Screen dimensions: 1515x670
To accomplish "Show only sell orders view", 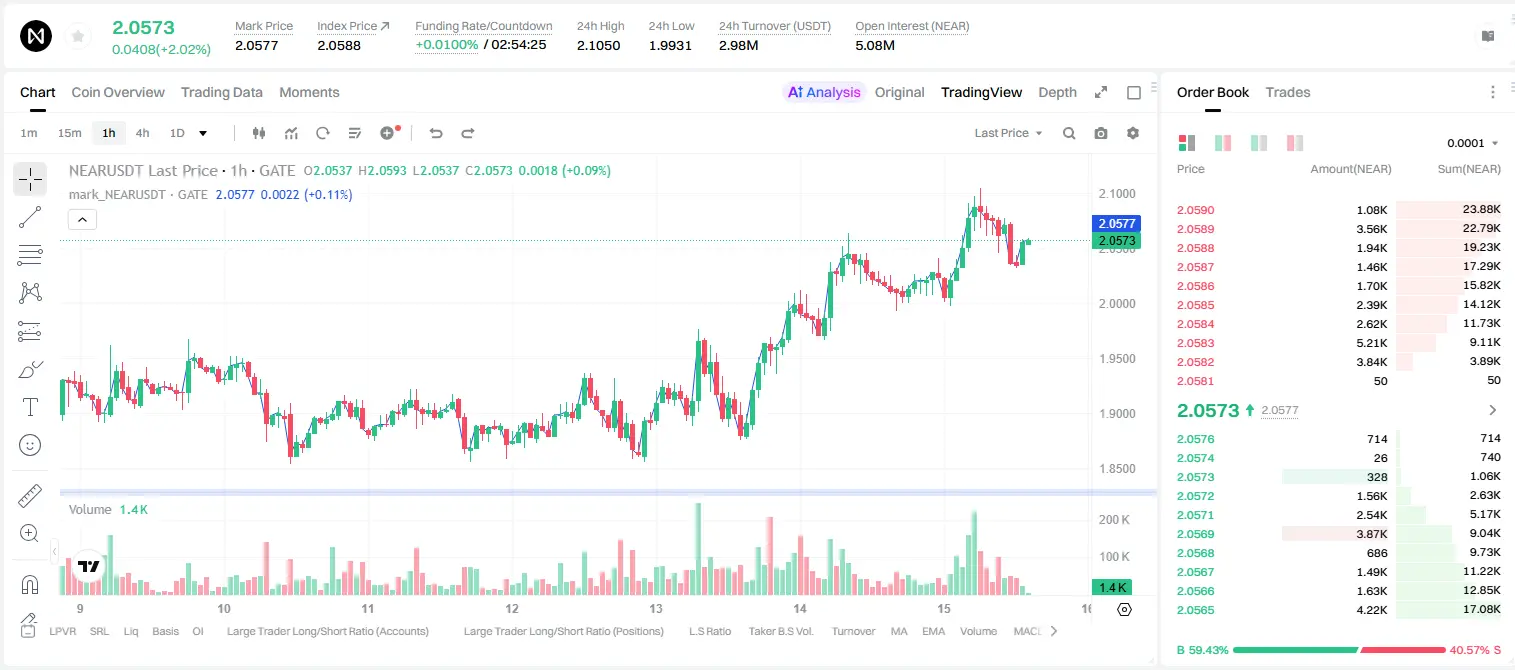I will (1295, 143).
